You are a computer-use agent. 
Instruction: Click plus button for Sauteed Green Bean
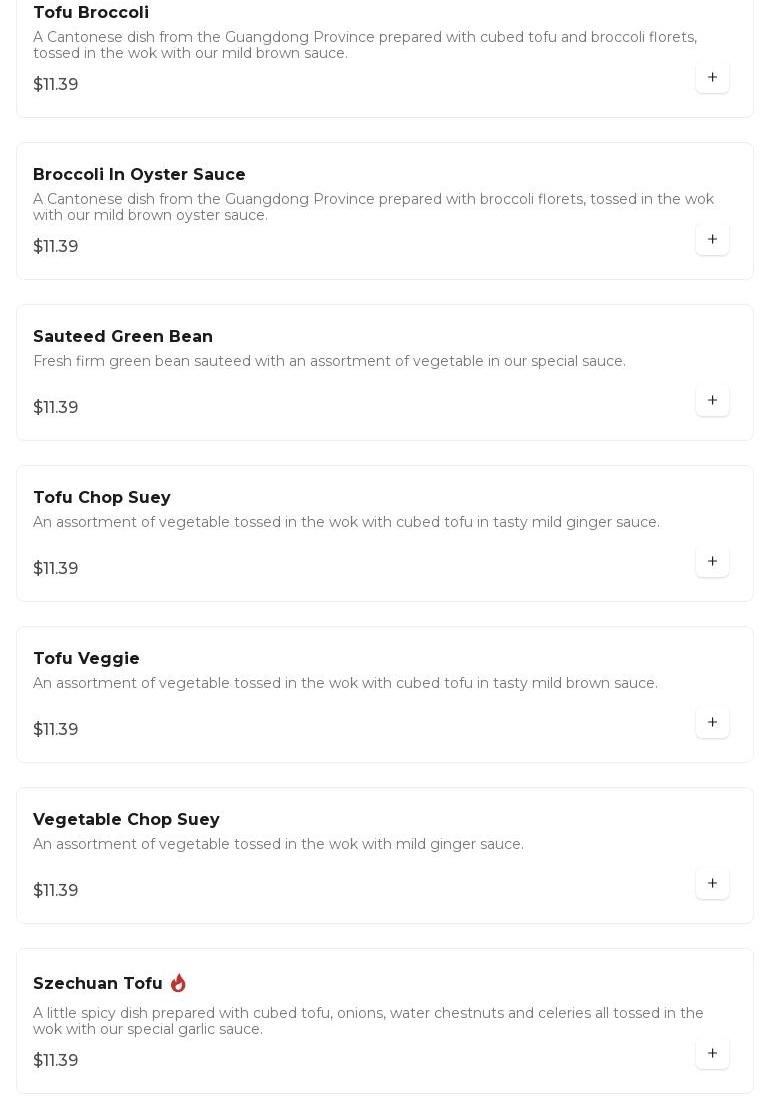[x=712, y=400]
